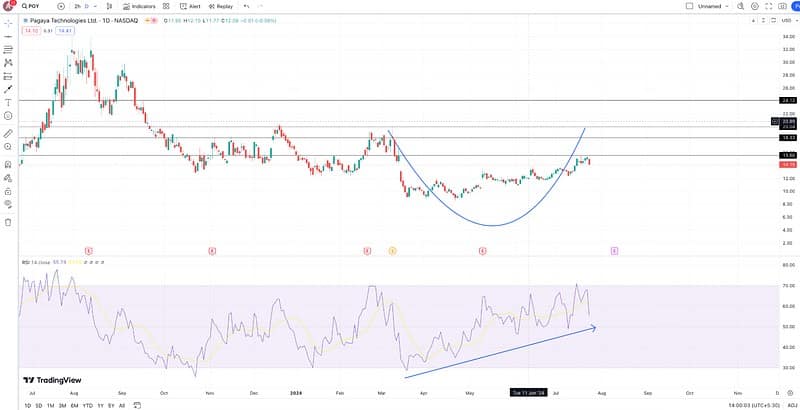Image resolution: width=800 pixels, height=410 pixels.
Task: Select the text tool in left toolbar
Action: 8,102
